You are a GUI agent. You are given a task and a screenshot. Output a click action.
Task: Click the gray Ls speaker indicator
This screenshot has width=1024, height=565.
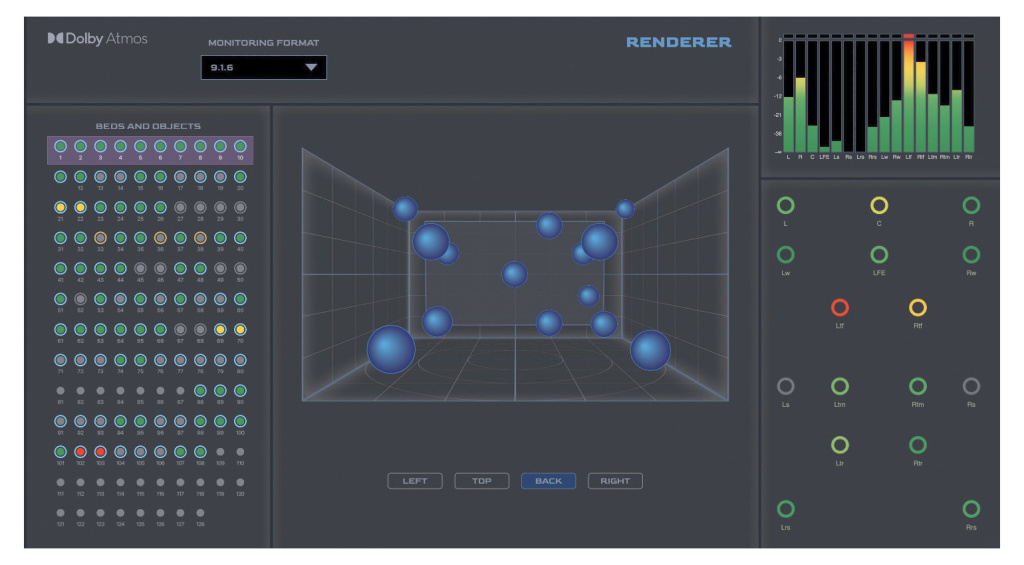click(x=786, y=387)
